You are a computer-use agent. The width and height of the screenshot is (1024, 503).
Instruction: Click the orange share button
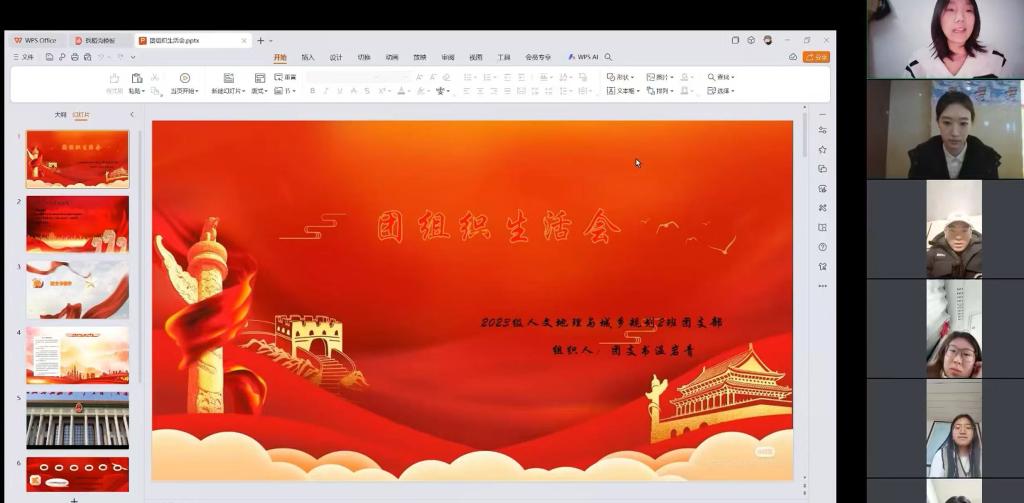coord(816,57)
